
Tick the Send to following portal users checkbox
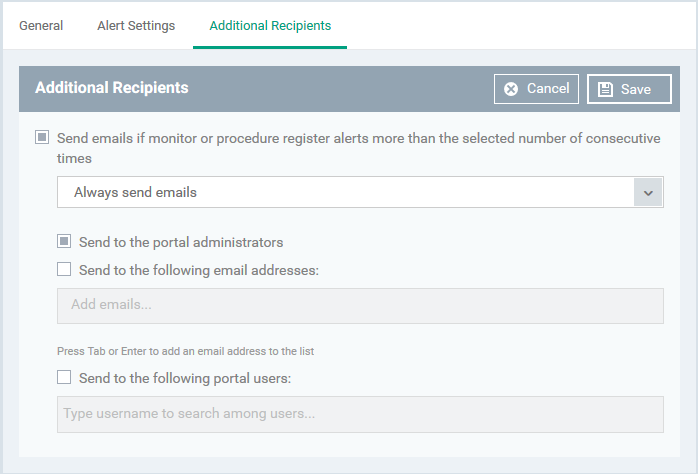[x=64, y=377]
